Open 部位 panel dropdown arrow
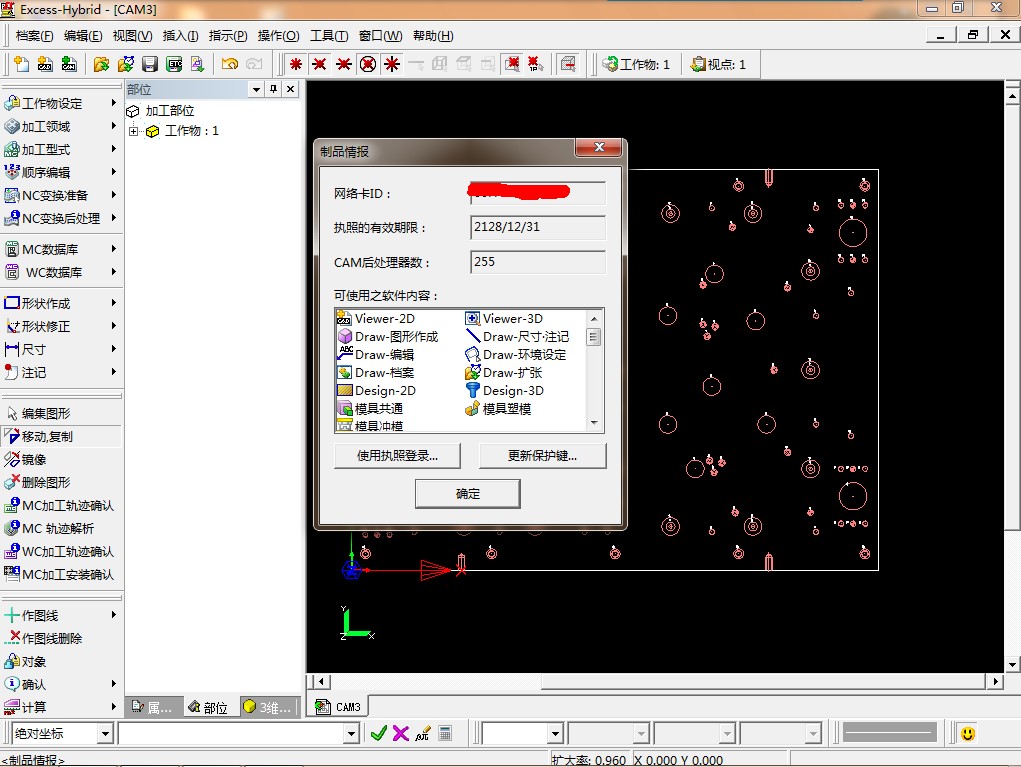 tap(257, 89)
